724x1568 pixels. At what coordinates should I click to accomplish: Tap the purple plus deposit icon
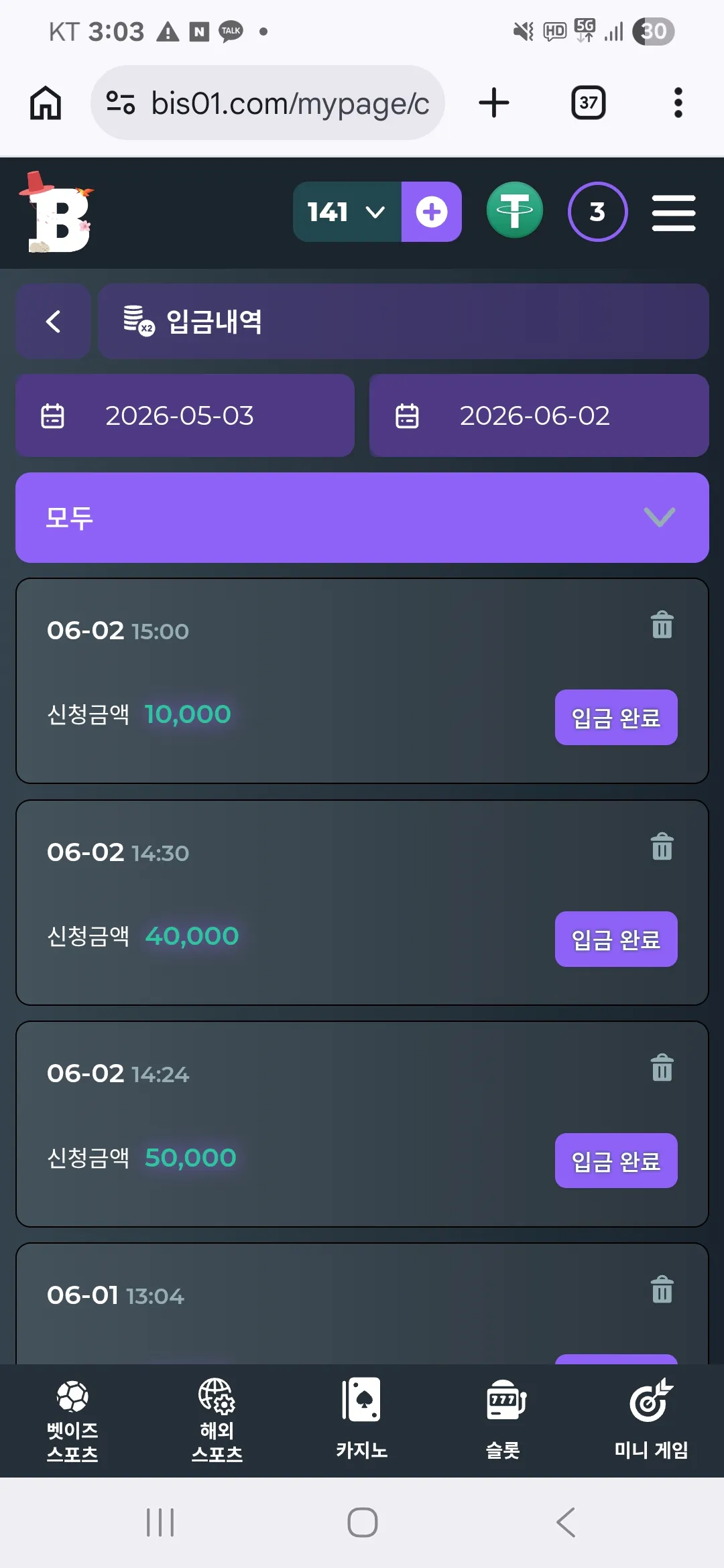431,212
